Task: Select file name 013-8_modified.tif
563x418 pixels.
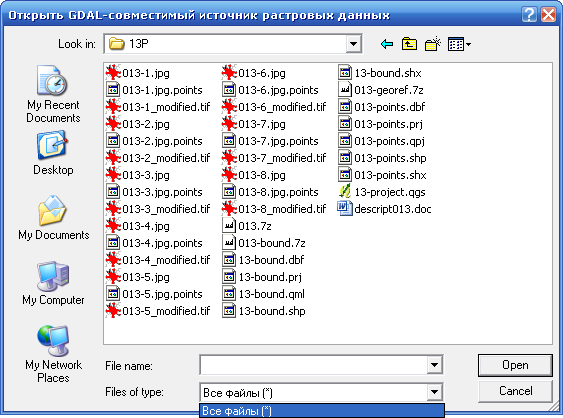Action: pyautogui.click(x=282, y=209)
